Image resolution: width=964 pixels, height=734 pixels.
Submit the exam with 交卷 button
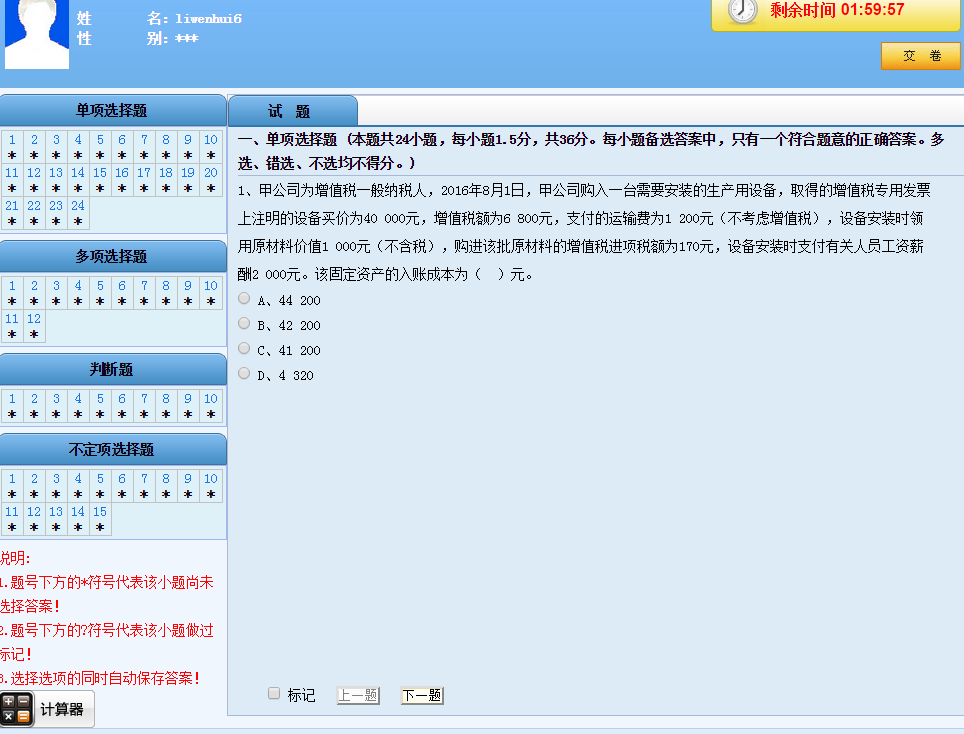pyautogui.click(x=920, y=56)
